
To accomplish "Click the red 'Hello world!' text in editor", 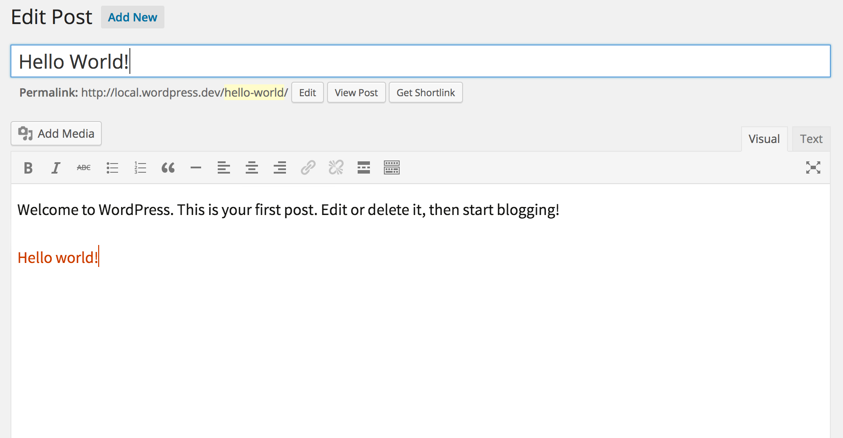I will 58,257.
